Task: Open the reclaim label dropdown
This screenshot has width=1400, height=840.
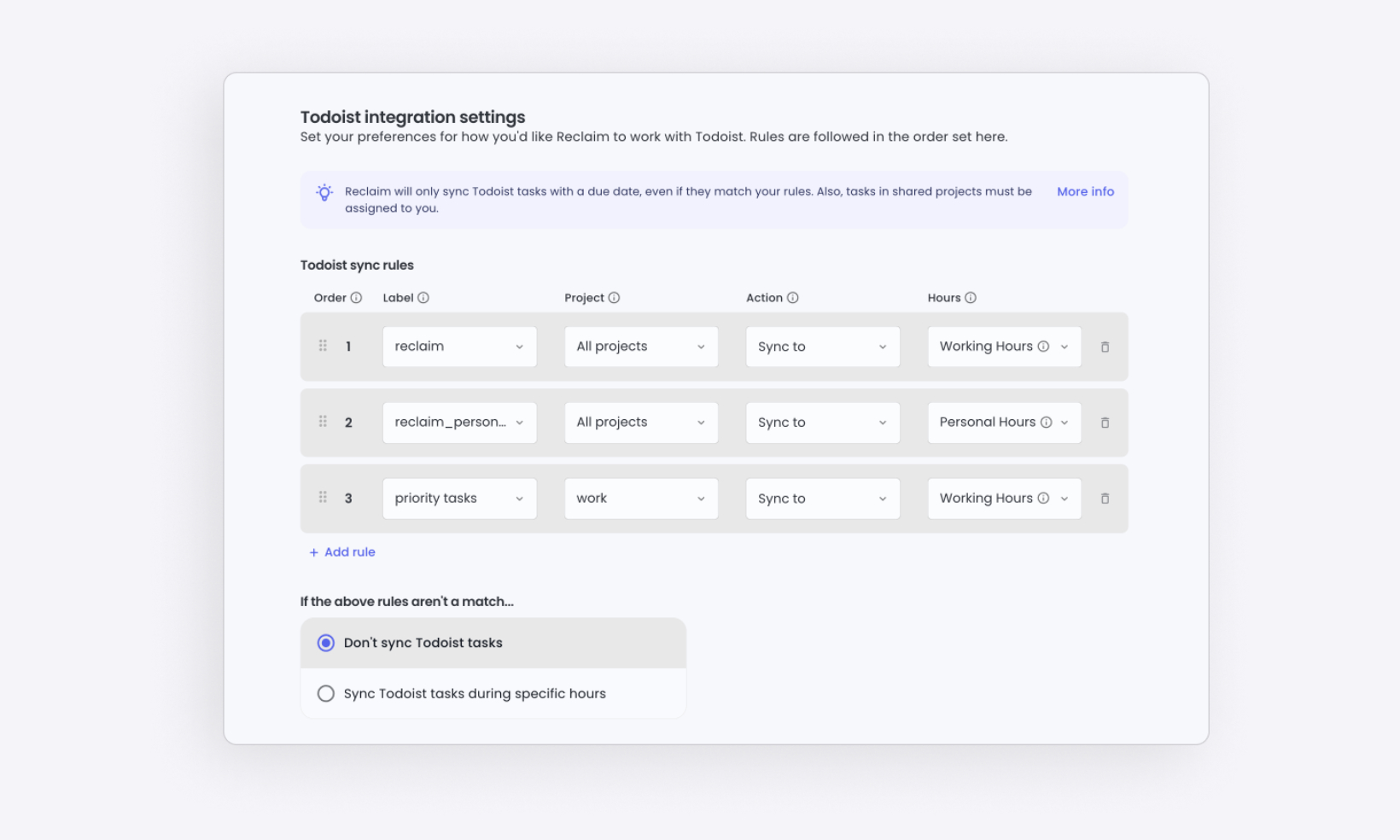Action: (459, 347)
